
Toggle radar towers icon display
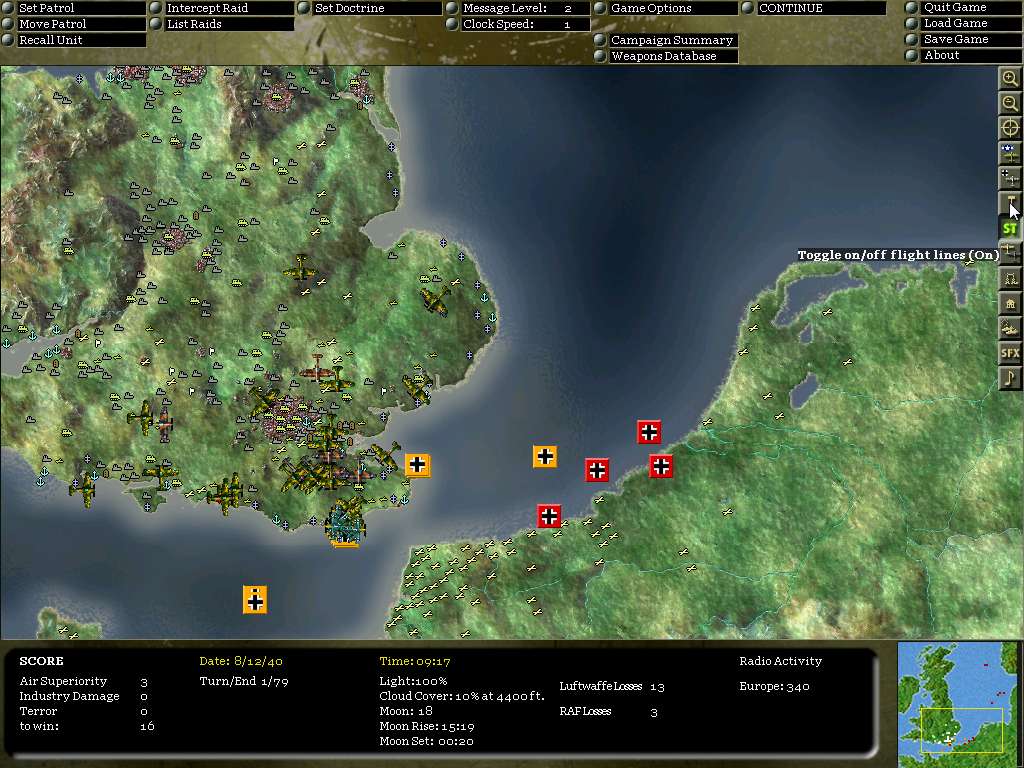[x=1010, y=278]
